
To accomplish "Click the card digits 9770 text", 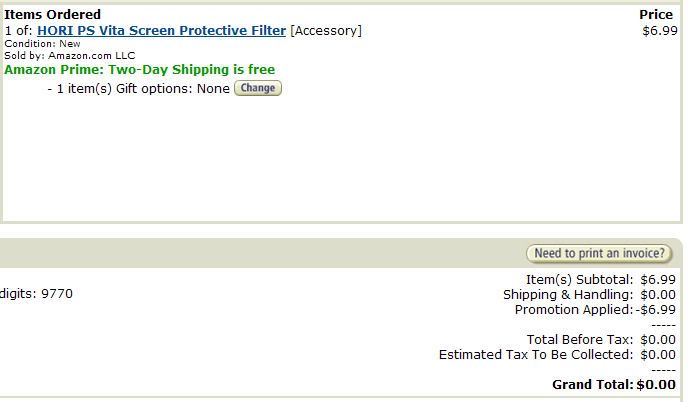I will [x=37, y=294].
